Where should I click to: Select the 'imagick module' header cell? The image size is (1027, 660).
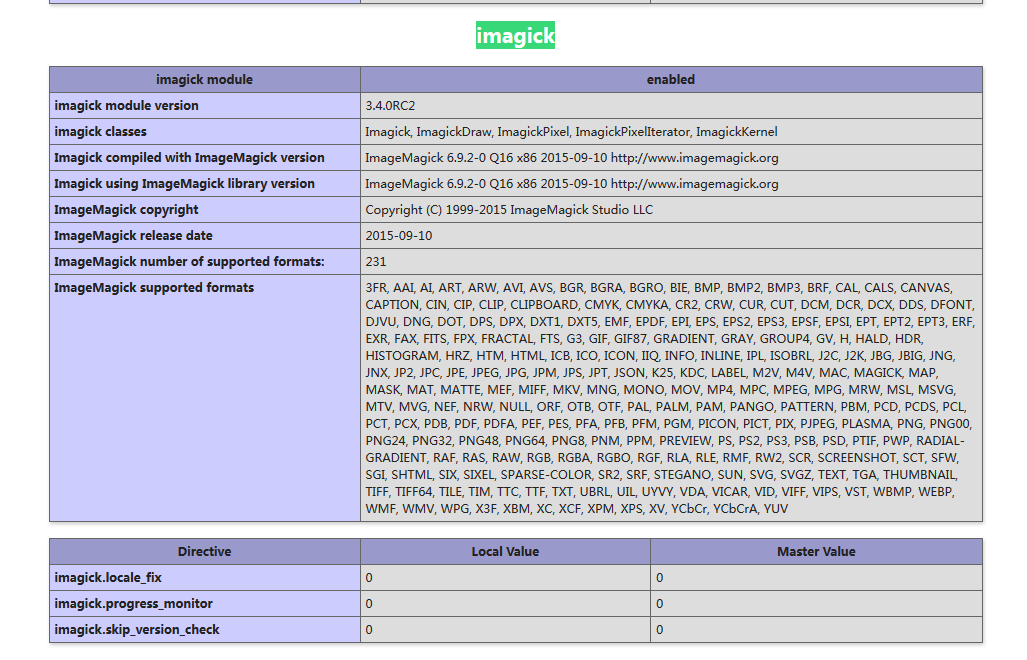[x=204, y=80]
